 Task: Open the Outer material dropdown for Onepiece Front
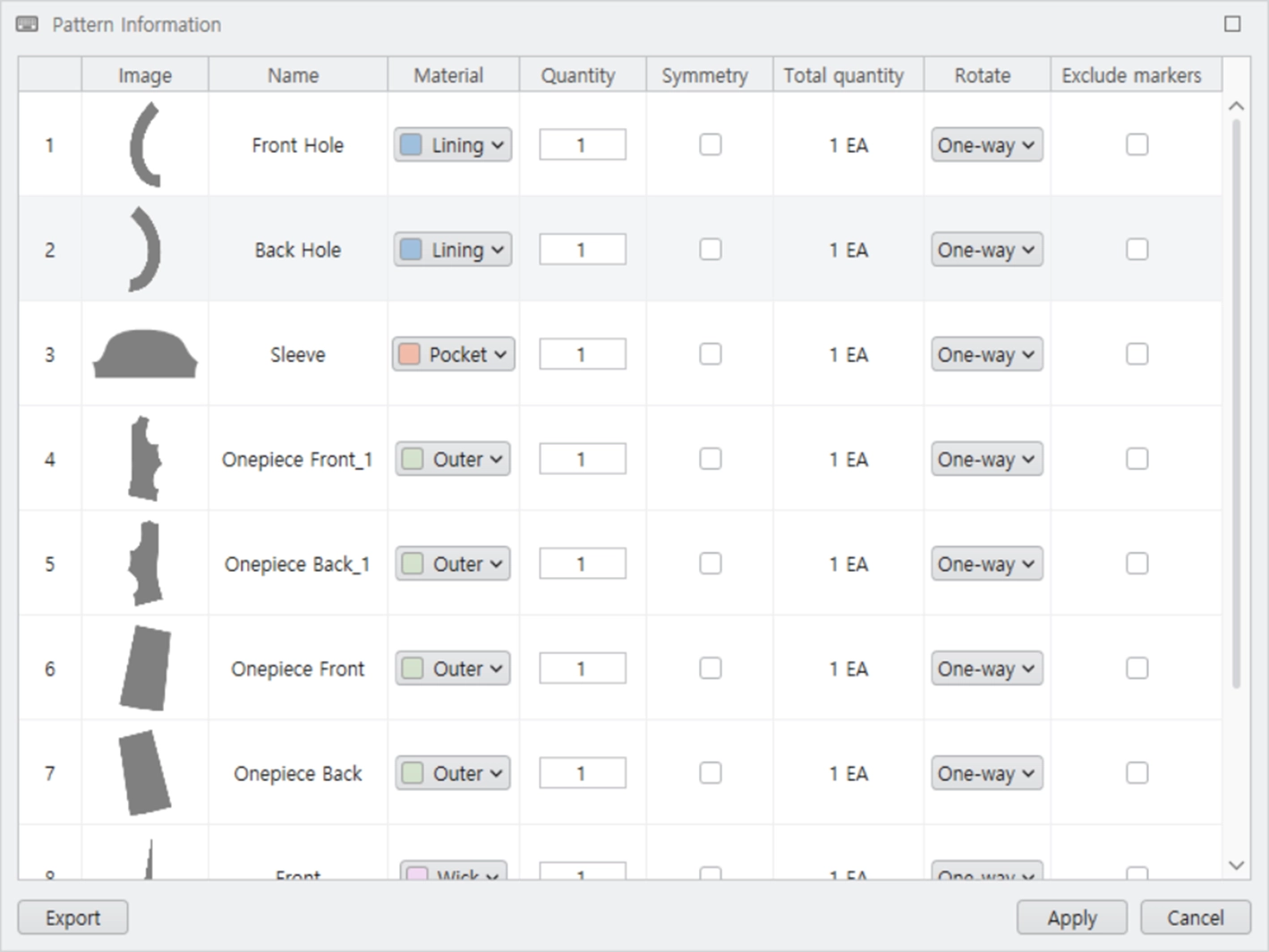[x=453, y=668]
